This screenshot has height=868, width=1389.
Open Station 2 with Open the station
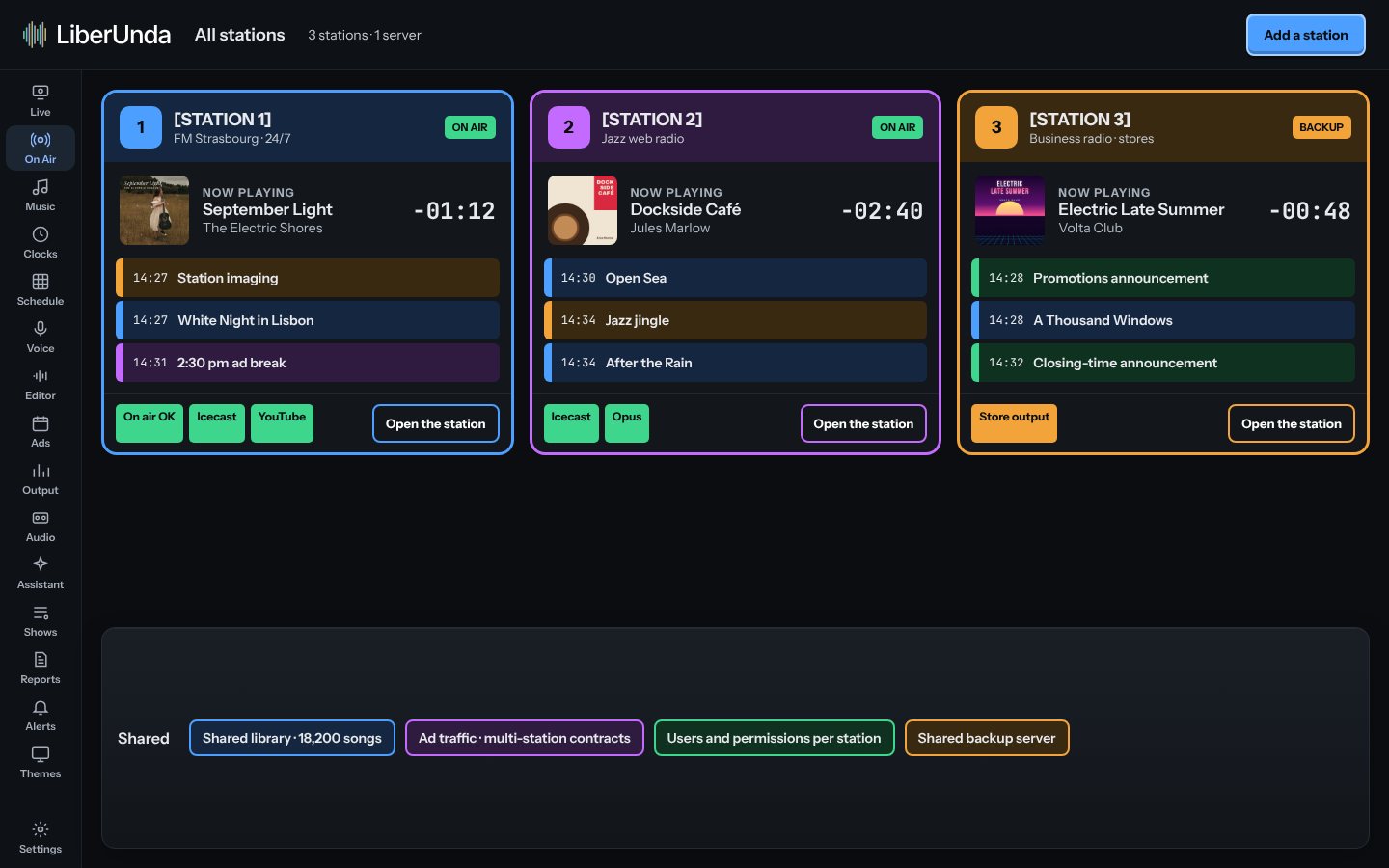pyautogui.click(x=863, y=423)
